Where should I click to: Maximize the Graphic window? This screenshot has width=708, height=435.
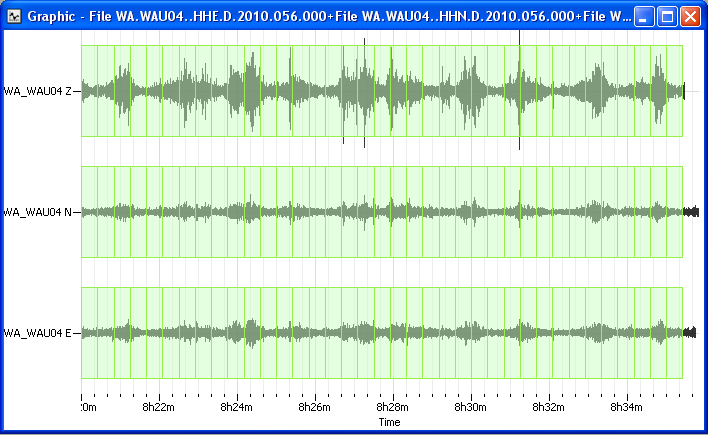point(668,16)
